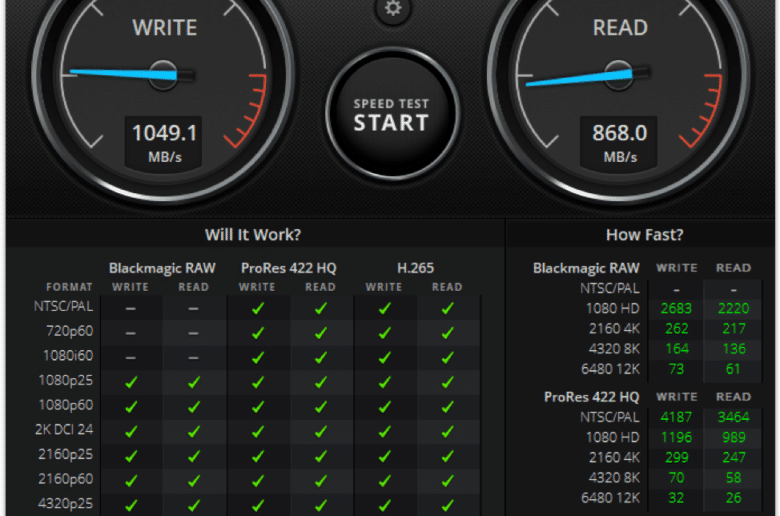780x516 pixels.
Task: Click Blackmagic RAW READ checkmark for 2160p60
Action: coord(194,481)
